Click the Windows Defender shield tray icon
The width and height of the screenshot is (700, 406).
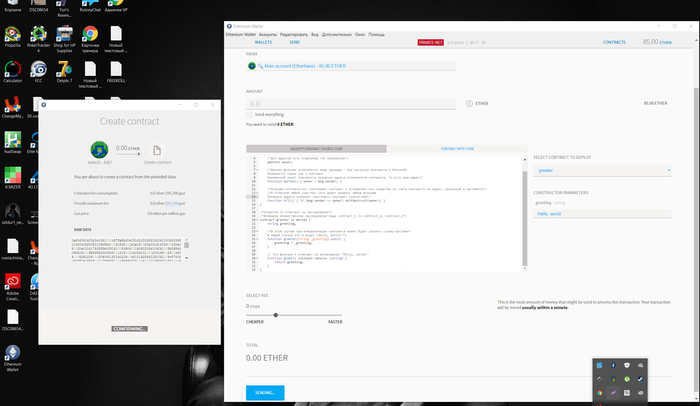pos(627,365)
